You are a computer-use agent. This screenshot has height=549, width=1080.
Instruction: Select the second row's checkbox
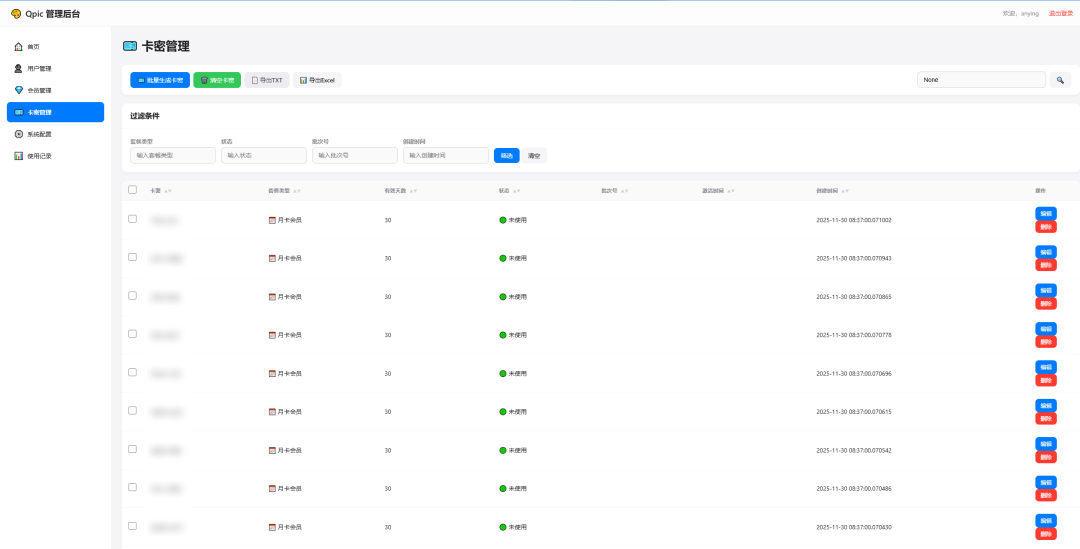[132, 257]
